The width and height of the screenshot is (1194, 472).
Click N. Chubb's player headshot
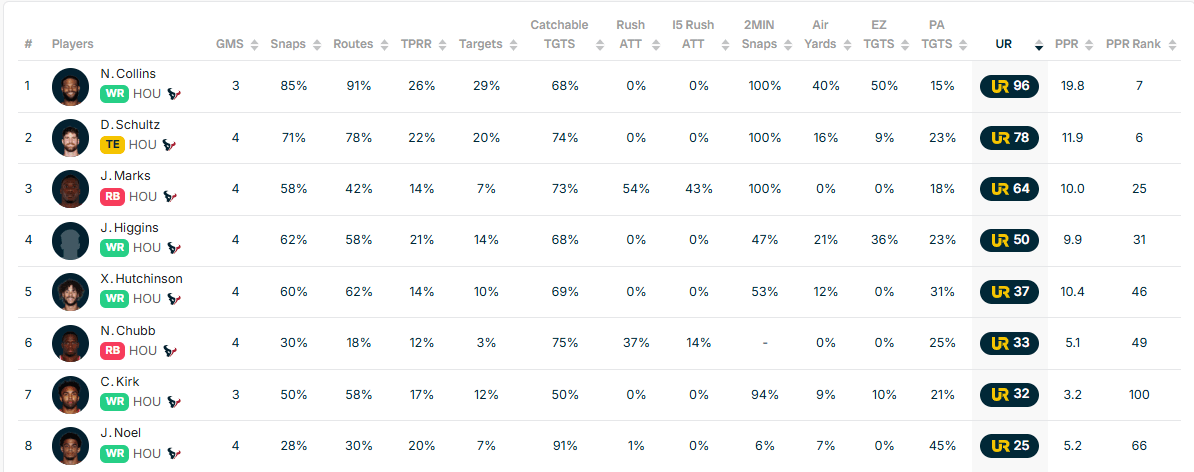click(x=70, y=343)
